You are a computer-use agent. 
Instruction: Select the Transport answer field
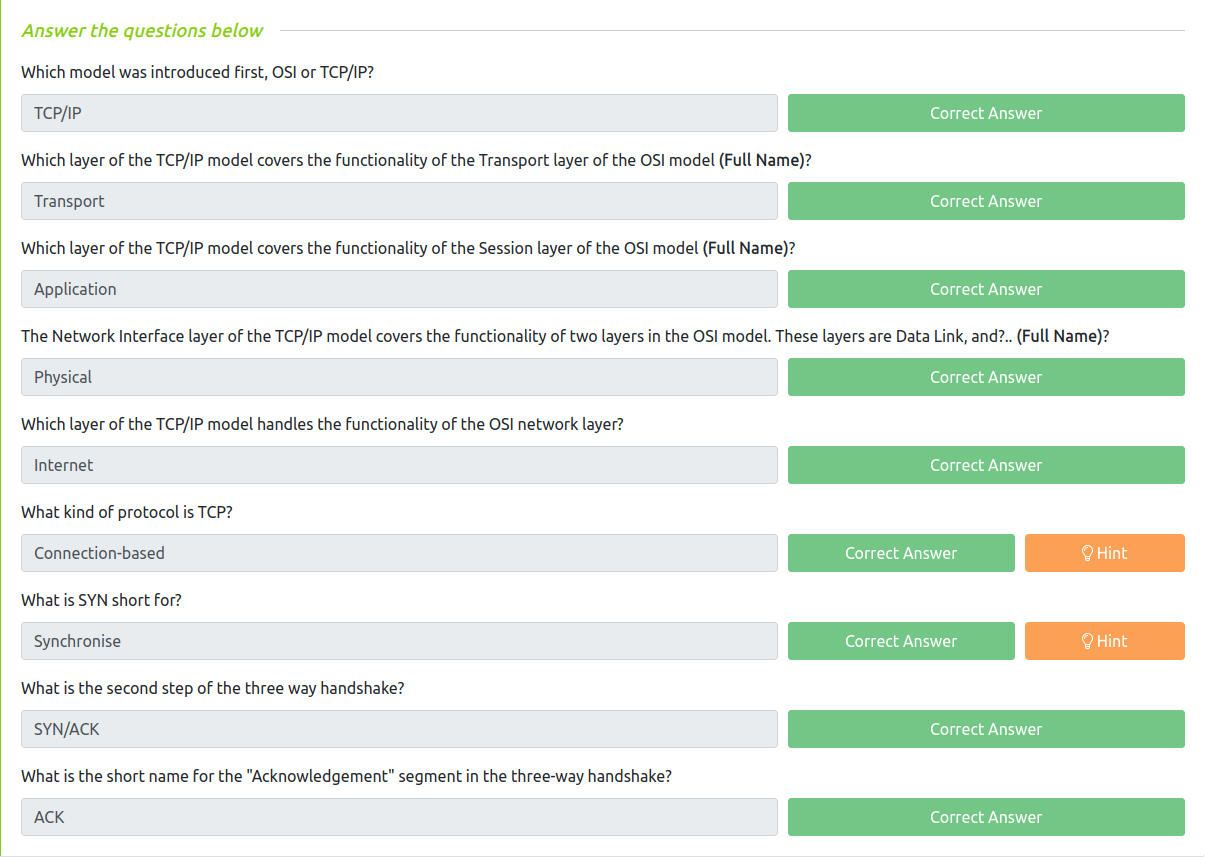(x=399, y=201)
